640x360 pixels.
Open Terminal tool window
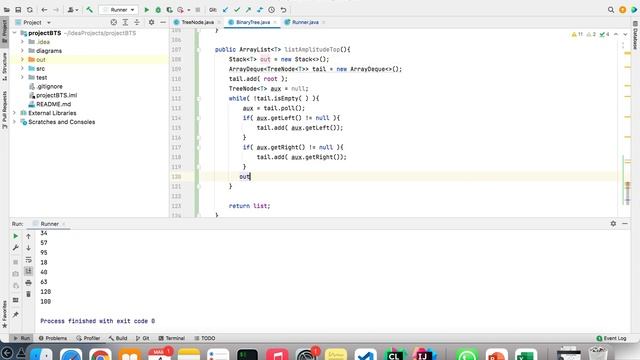pyautogui.click(x=171, y=338)
